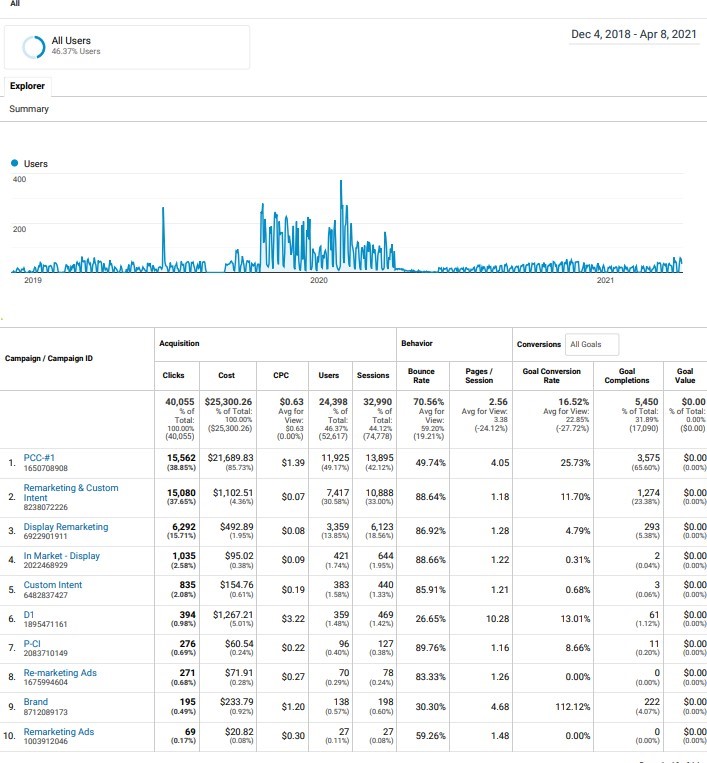707x763 pixels.
Task: Sort by Goal Completions column header
Action: click(x=627, y=375)
